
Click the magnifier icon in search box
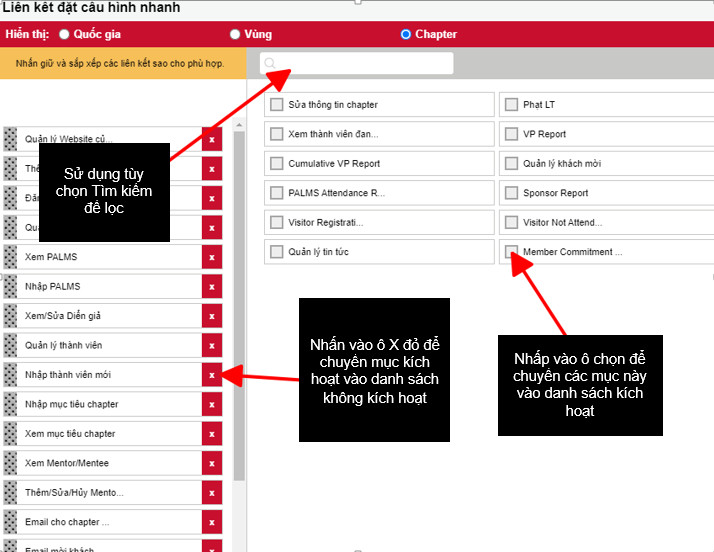pyautogui.click(x=269, y=63)
